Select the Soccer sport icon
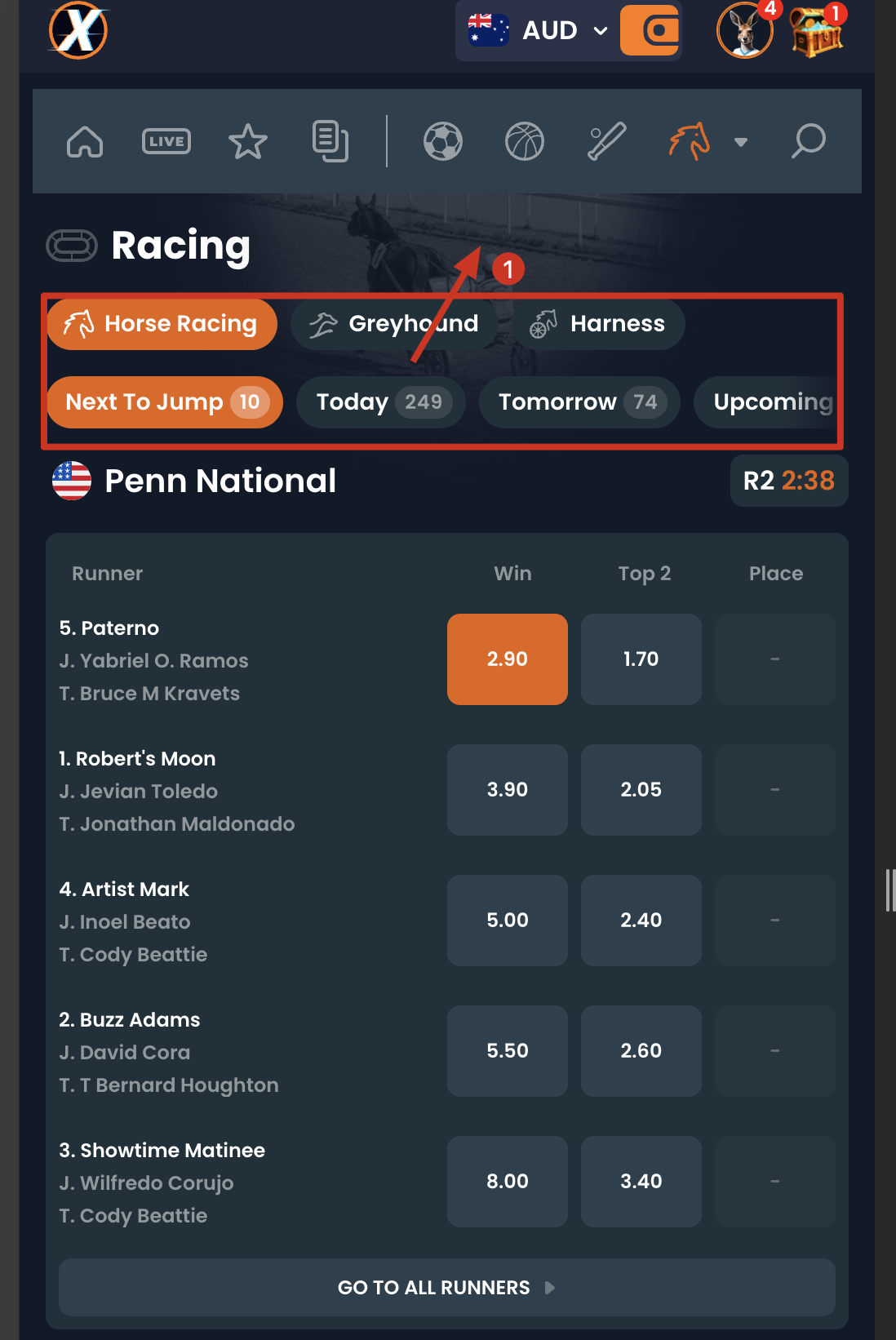 pyautogui.click(x=443, y=140)
